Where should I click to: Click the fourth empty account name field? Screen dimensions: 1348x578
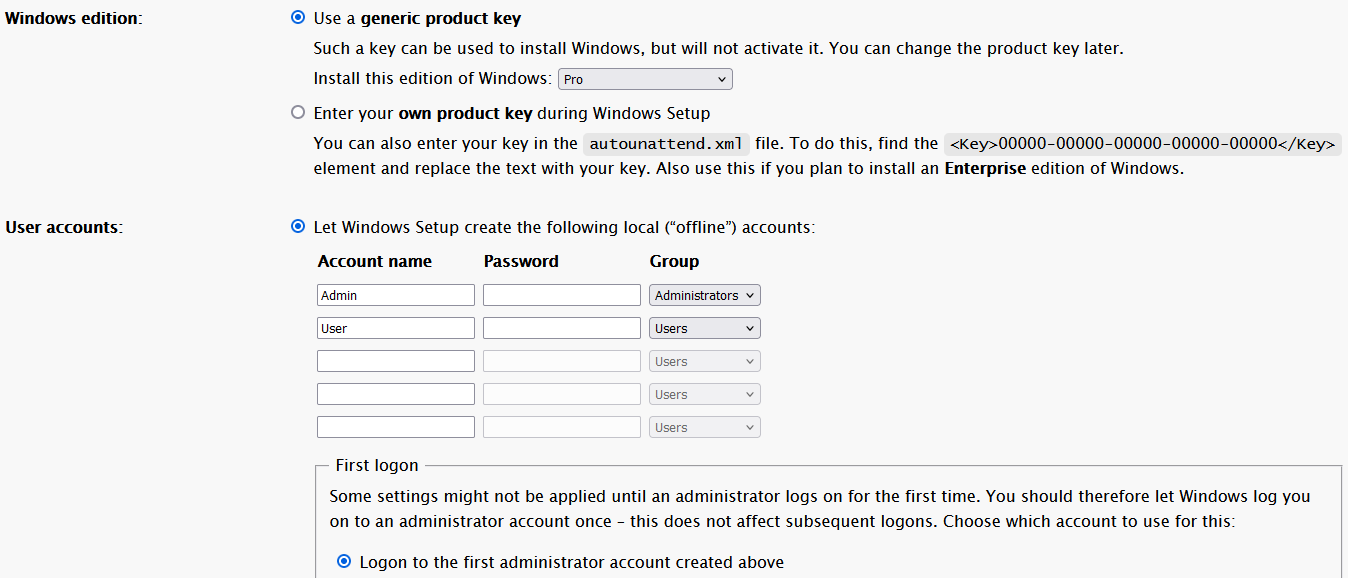396,394
